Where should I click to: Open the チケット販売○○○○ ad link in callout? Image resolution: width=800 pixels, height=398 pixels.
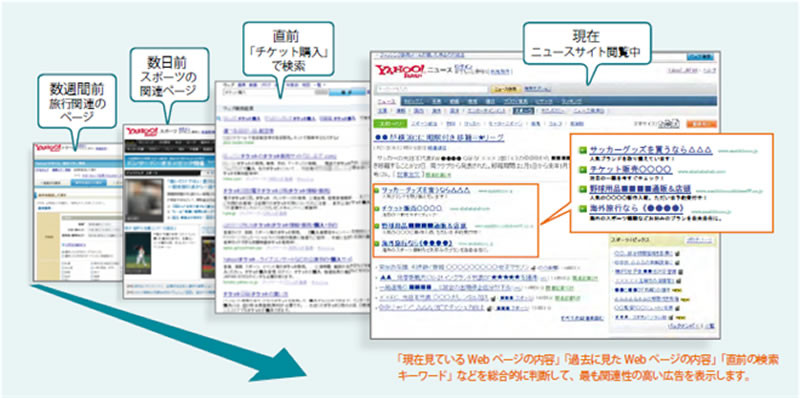coord(631,169)
